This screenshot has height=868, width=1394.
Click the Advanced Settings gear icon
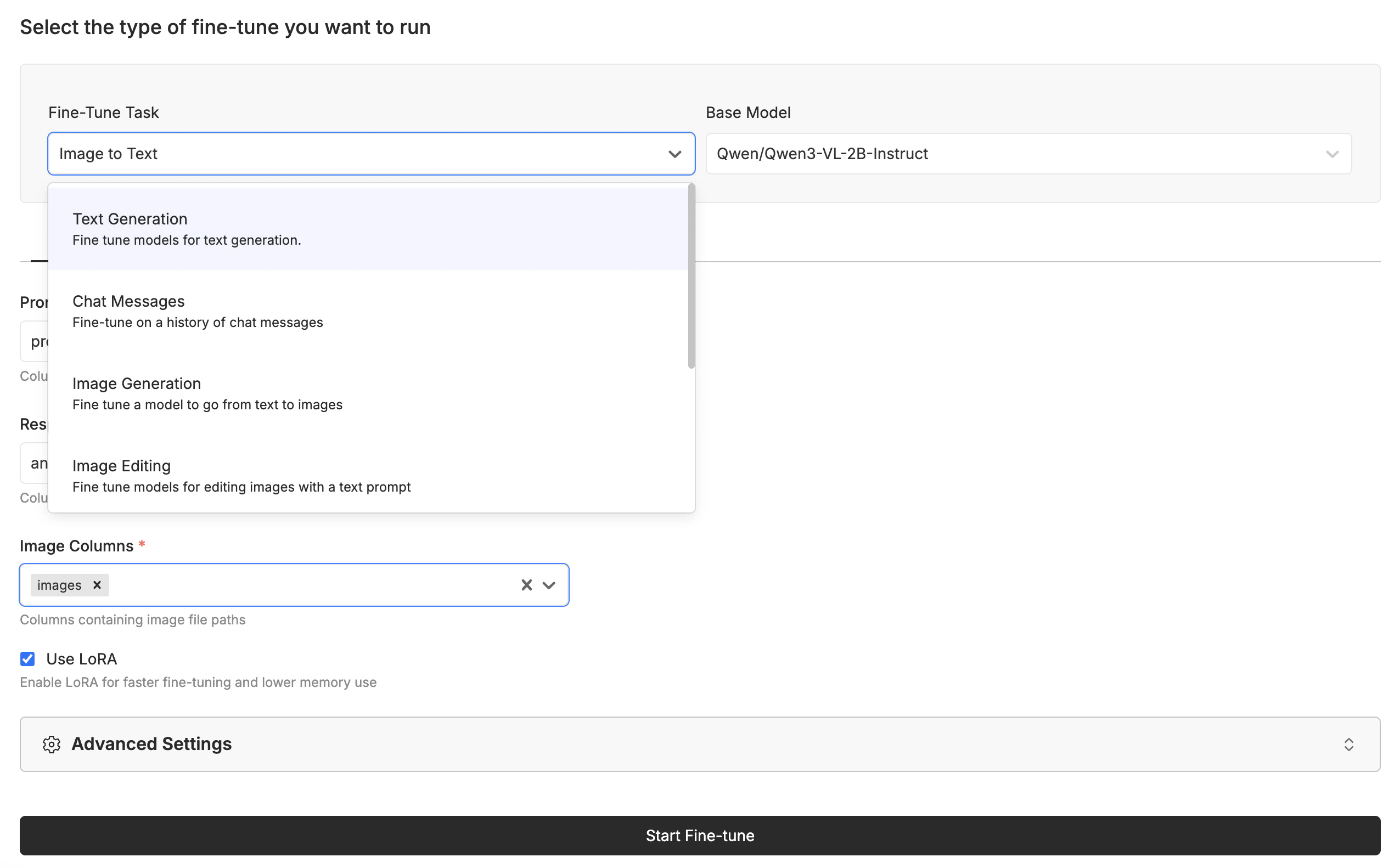point(52,744)
